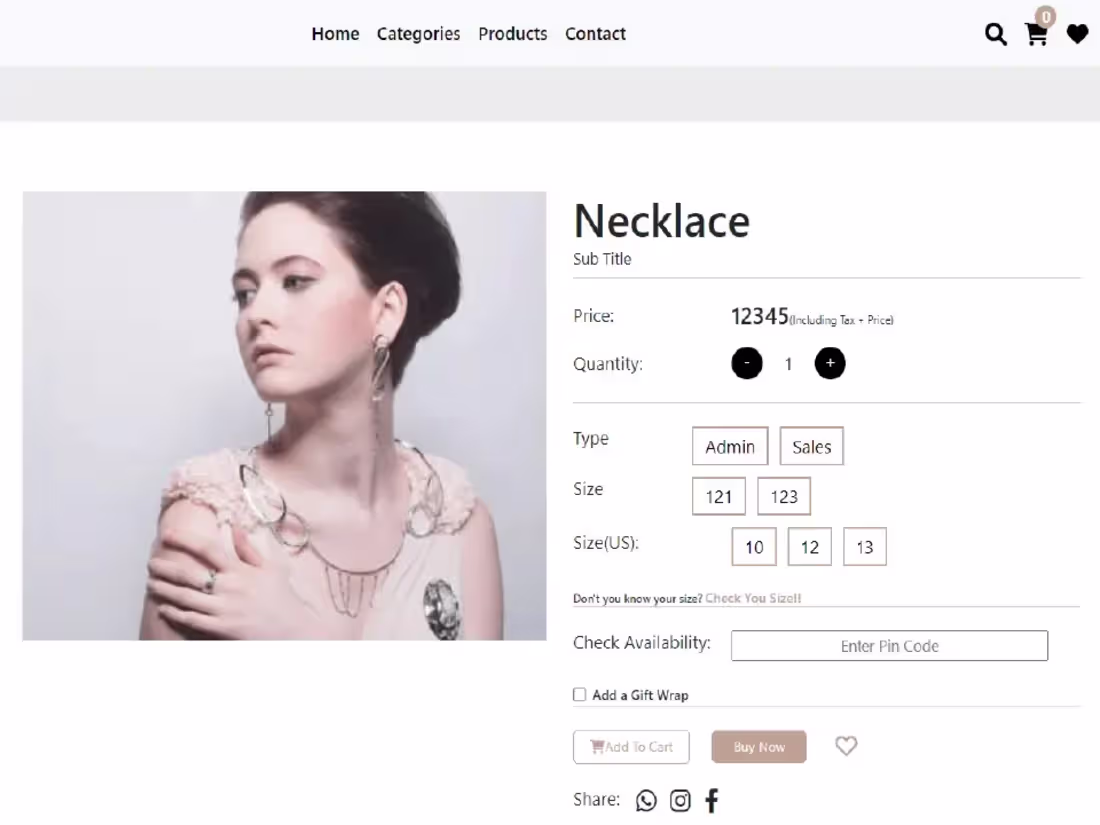Add the necklace to favorites via the heart outline
1100x825 pixels.
(x=846, y=746)
